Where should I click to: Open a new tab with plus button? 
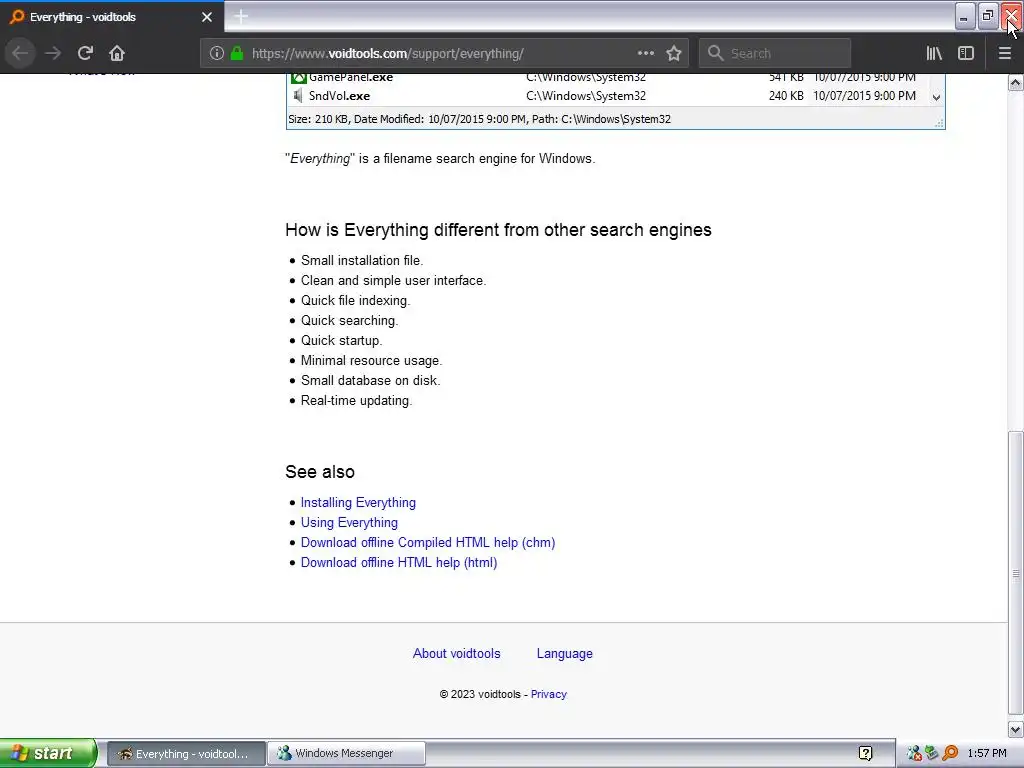pyautogui.click(x=241, y=17)
